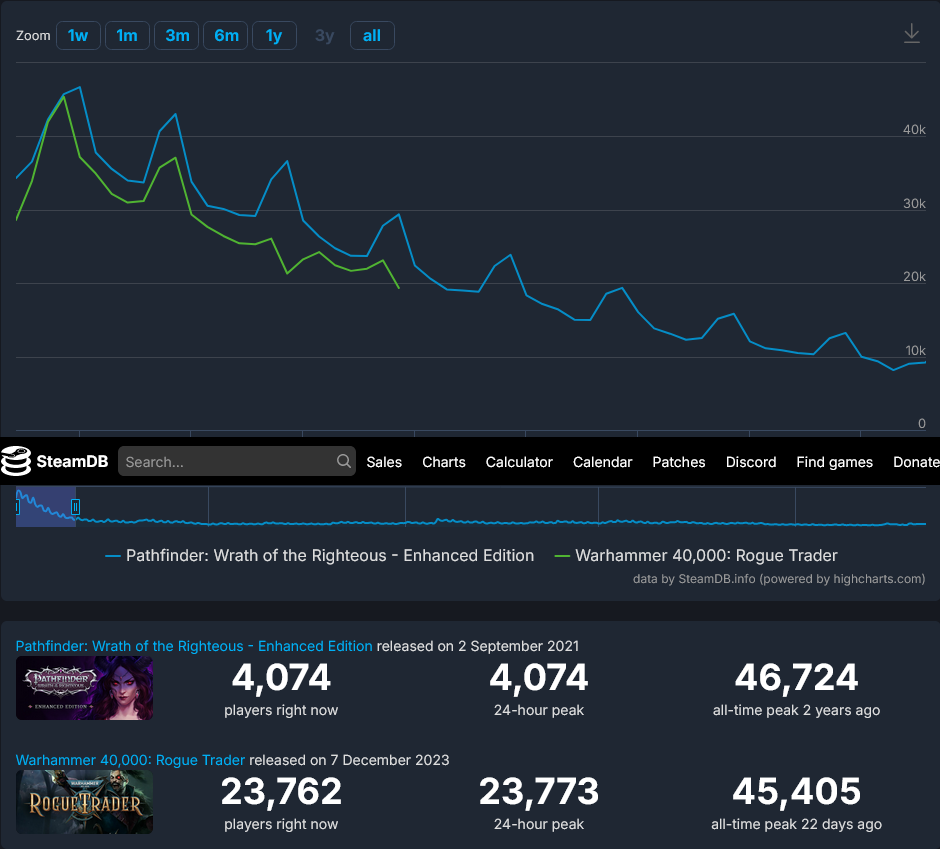
Task: Grab the navigator's right range handle
Action: click(x=76, y=507)
